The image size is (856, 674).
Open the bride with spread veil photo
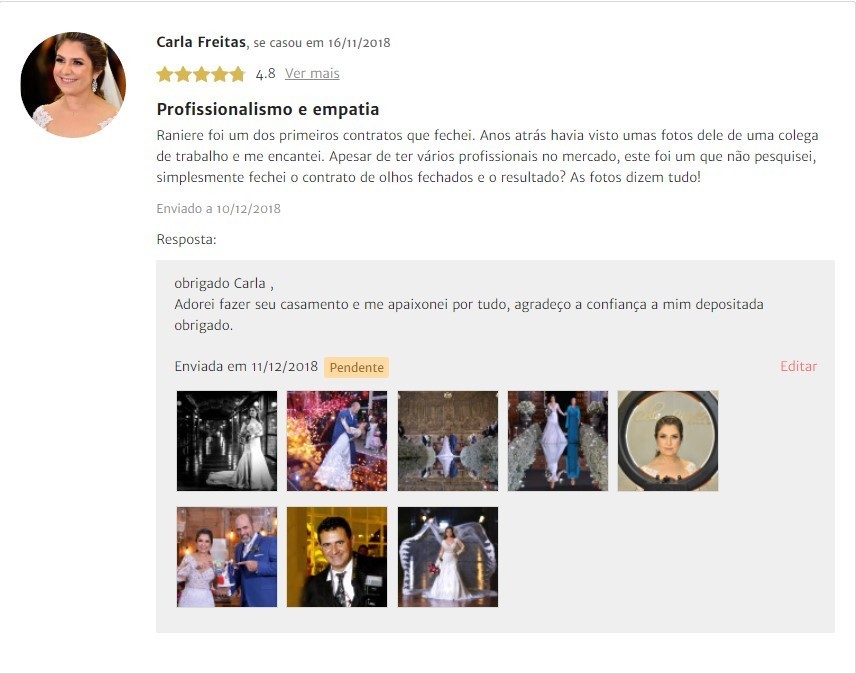pos(447,557)
